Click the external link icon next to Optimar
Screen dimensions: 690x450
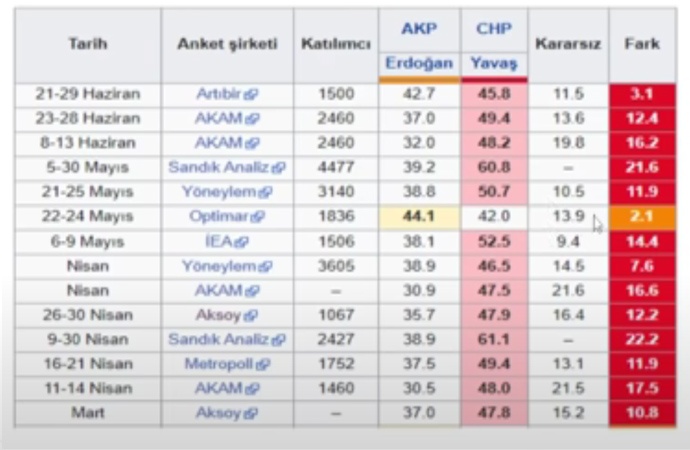point(258,217)
